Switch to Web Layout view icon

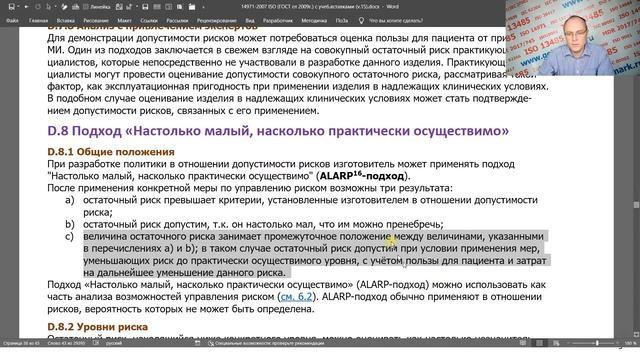click(556, 343)
